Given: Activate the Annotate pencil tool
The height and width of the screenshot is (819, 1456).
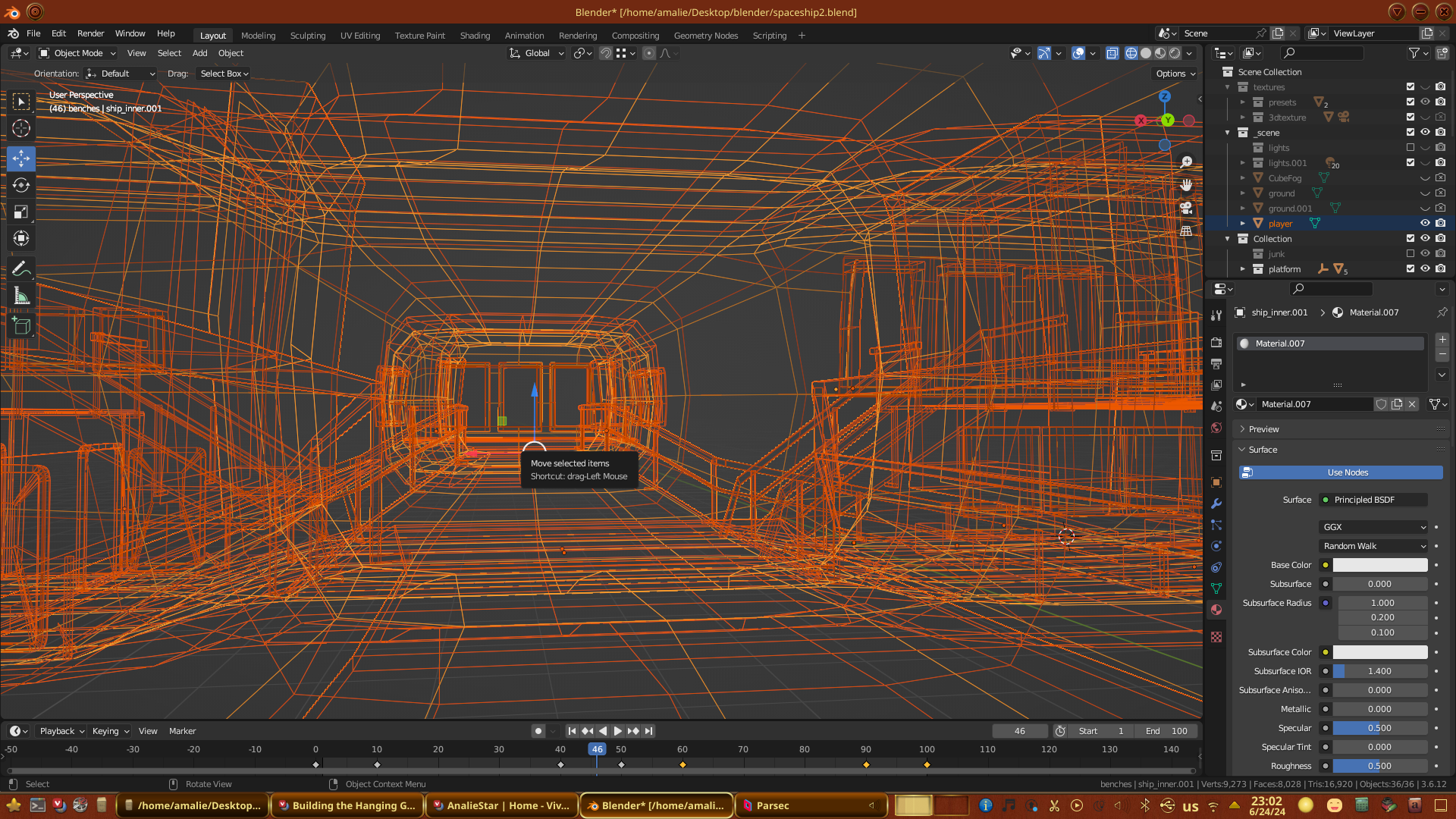Looking at the screenshot, I should [x=21, y=269].
